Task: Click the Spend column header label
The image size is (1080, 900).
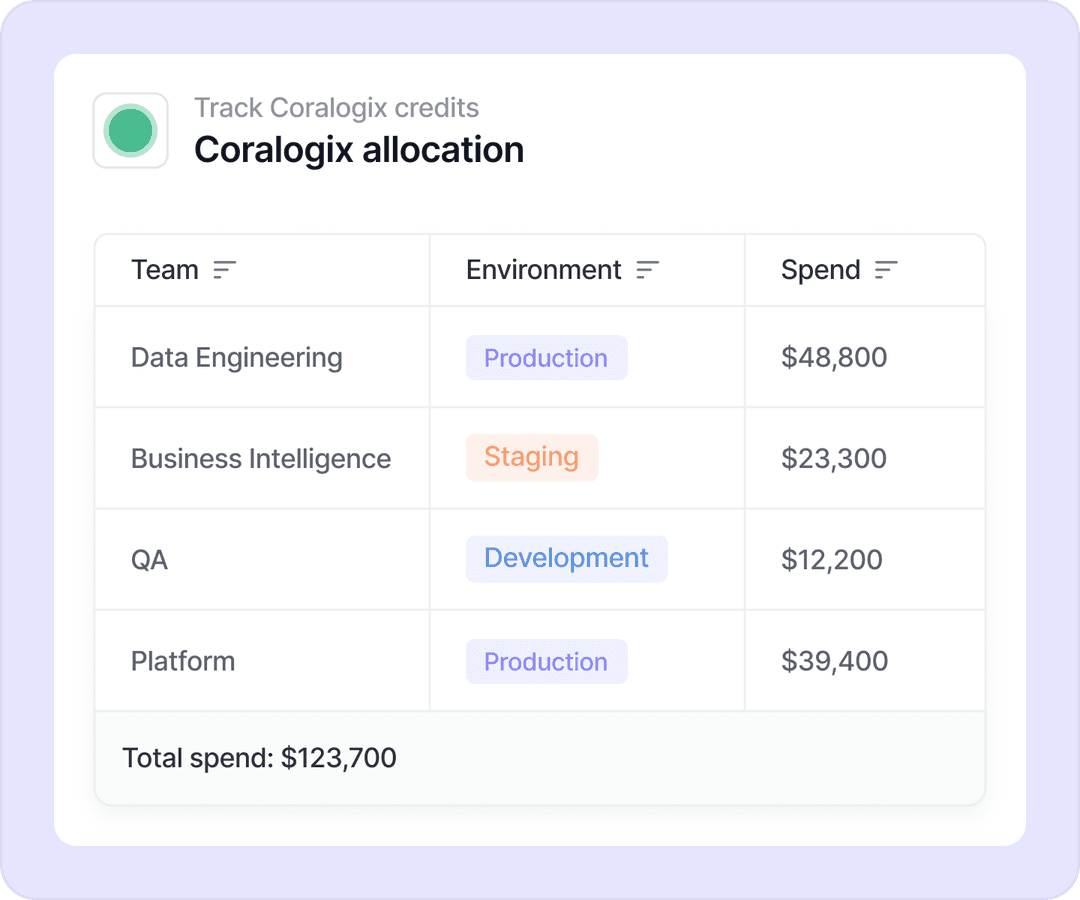Action: pos(820,270)
